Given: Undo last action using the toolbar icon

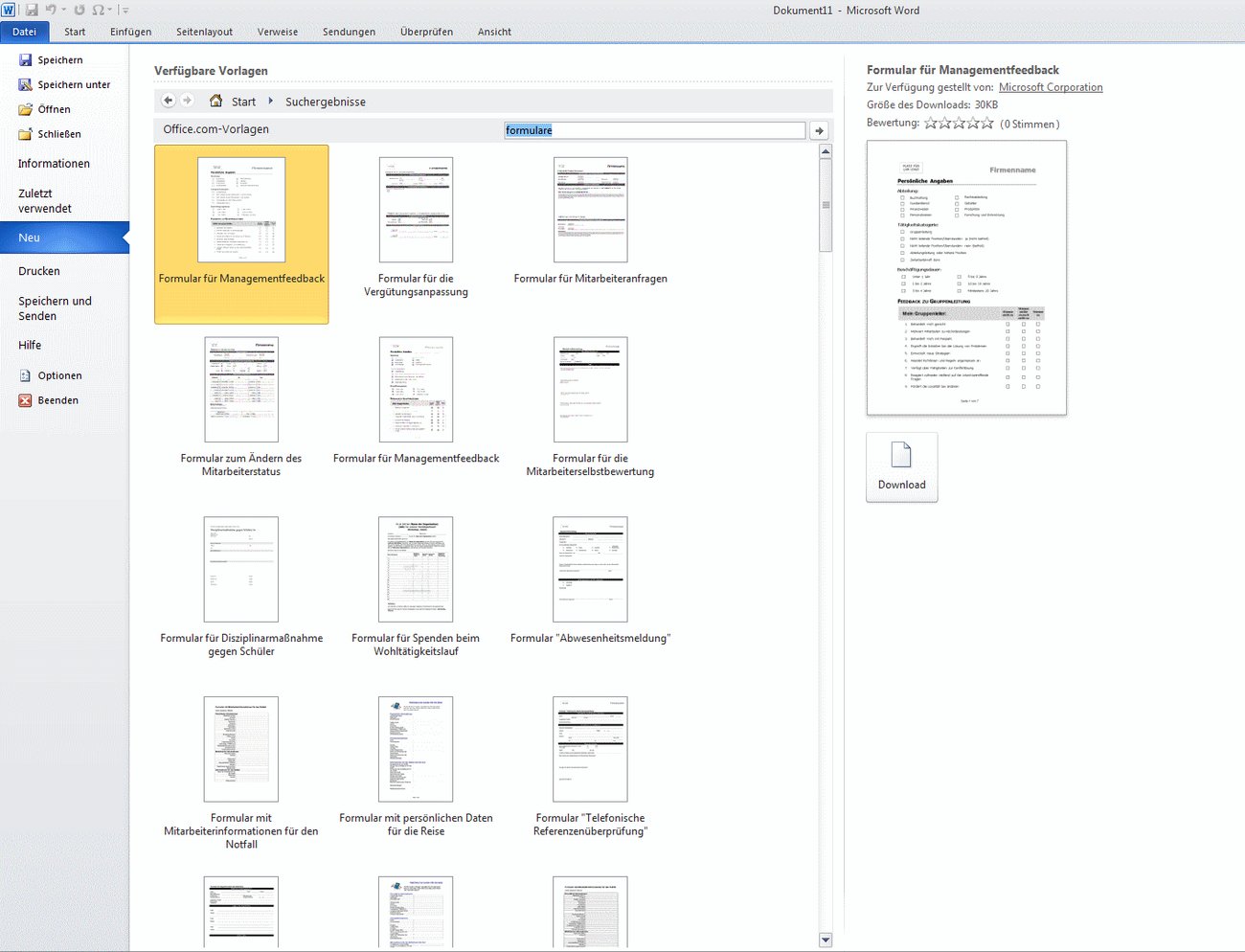Looking at the screenshot, I should pyautogui.click(x=50, y=10).
